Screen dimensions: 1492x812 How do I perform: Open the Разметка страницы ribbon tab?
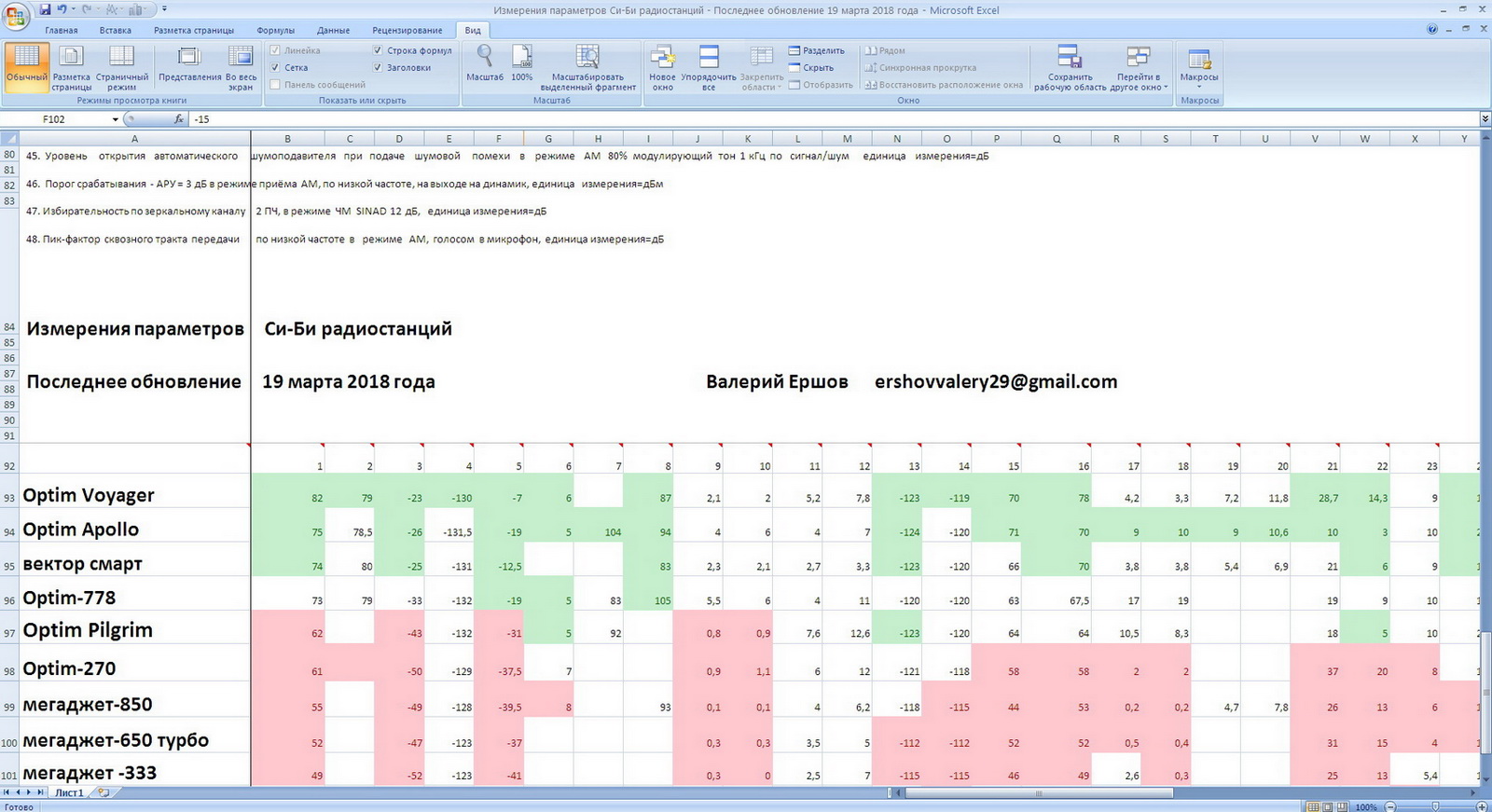pyautogui.click(x=194, y=30)
